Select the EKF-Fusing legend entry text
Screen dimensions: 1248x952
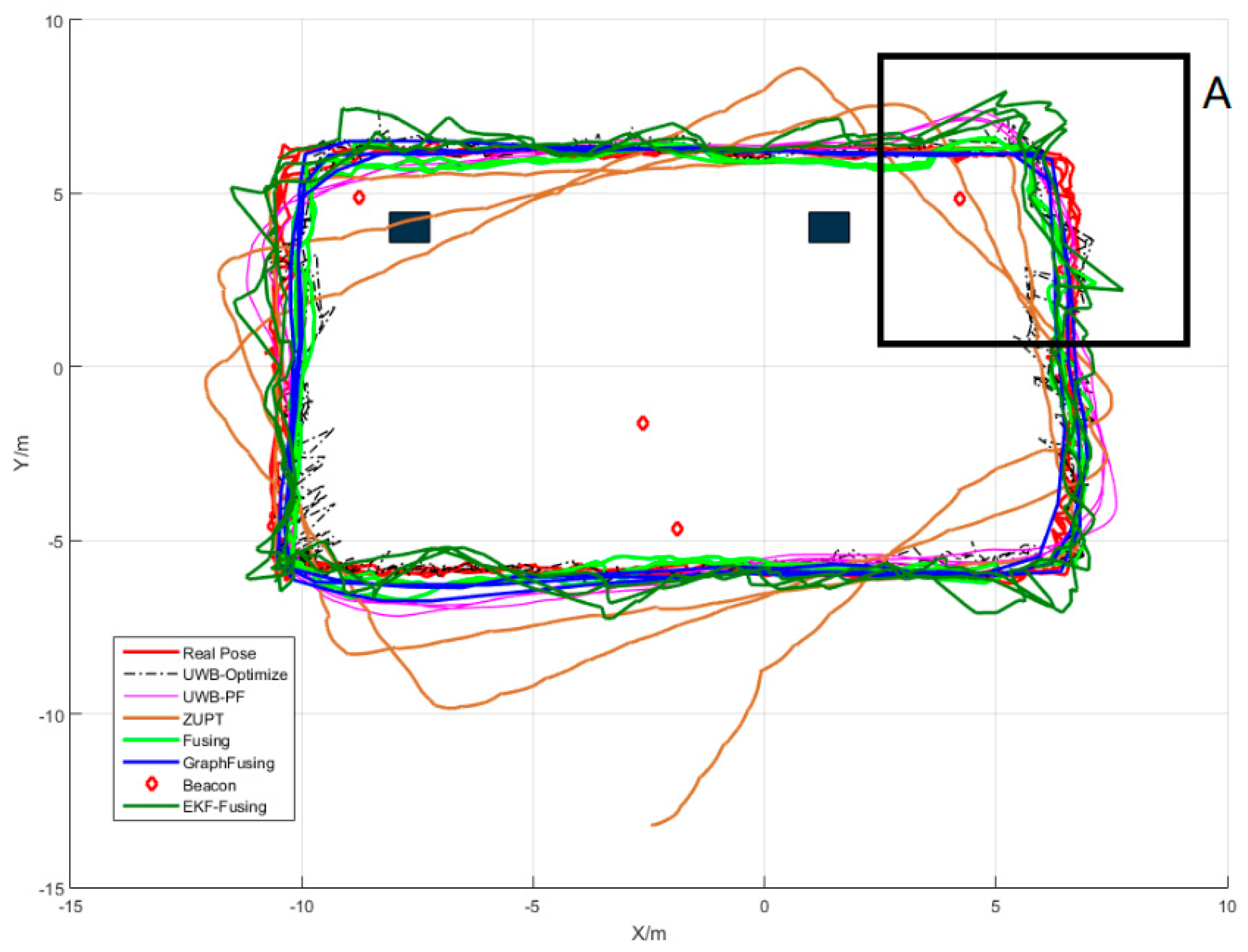tap(224, 806)
